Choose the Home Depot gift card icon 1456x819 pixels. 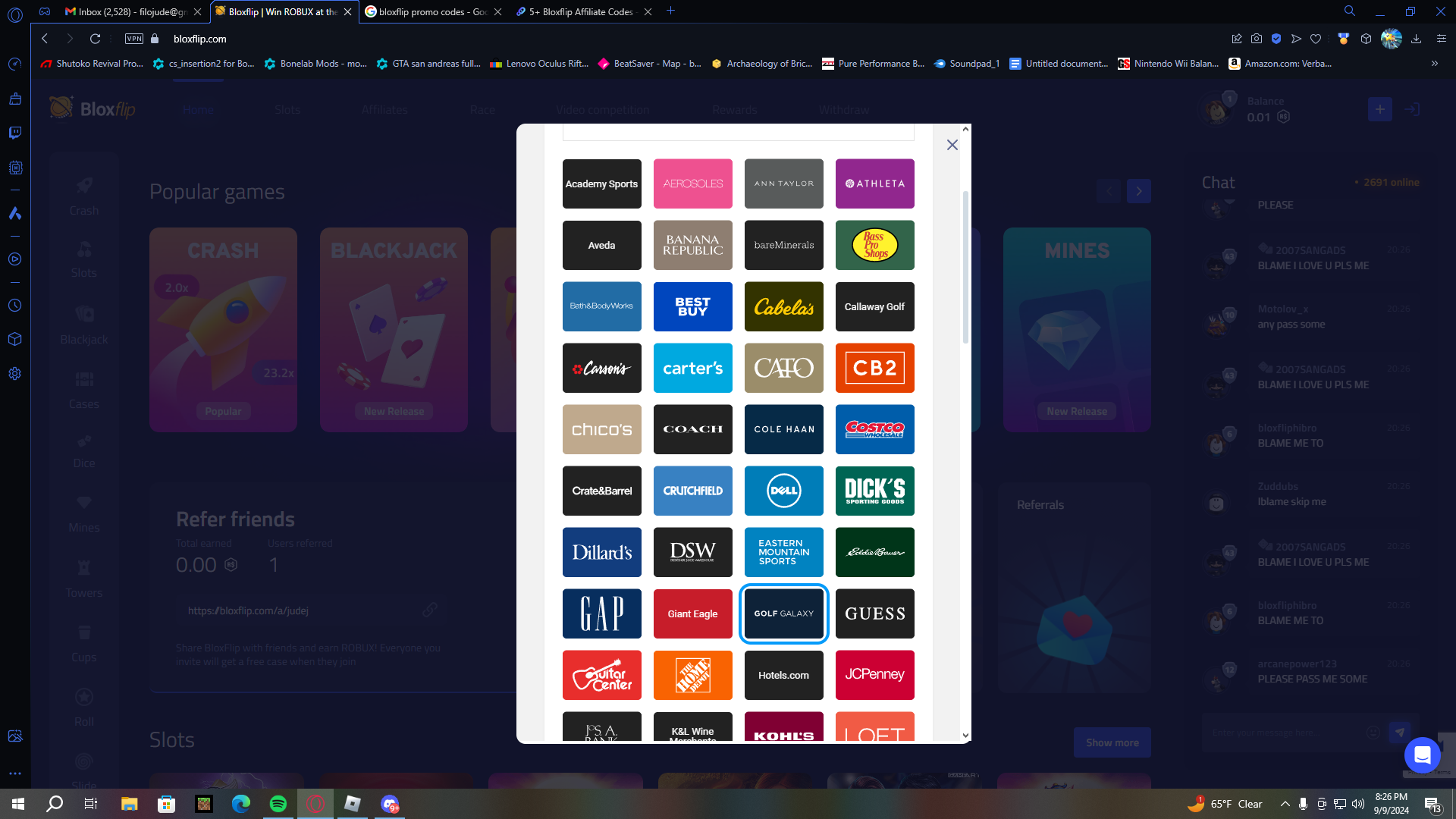[692, 675]
